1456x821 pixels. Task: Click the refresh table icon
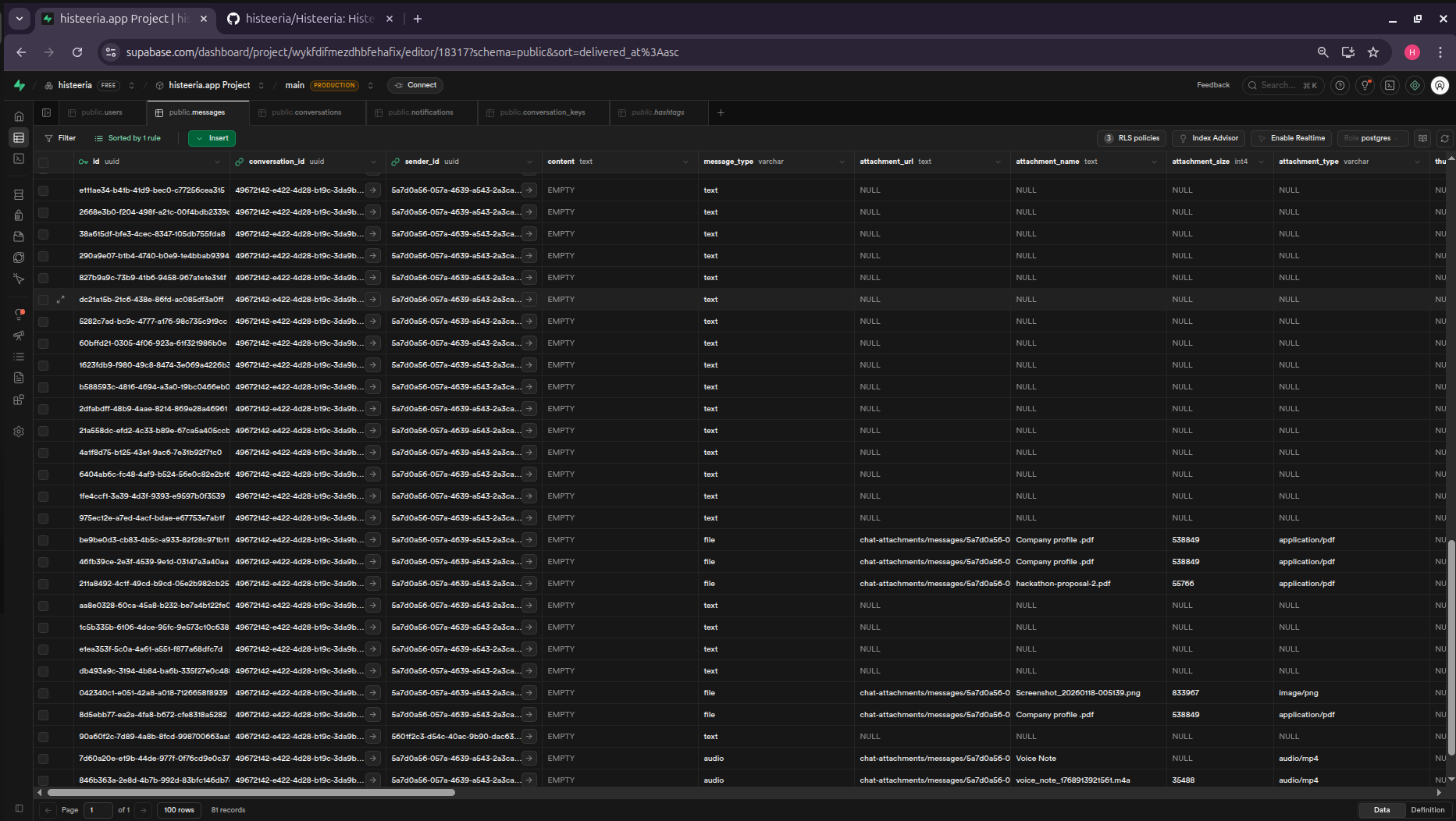point(1444,138)
